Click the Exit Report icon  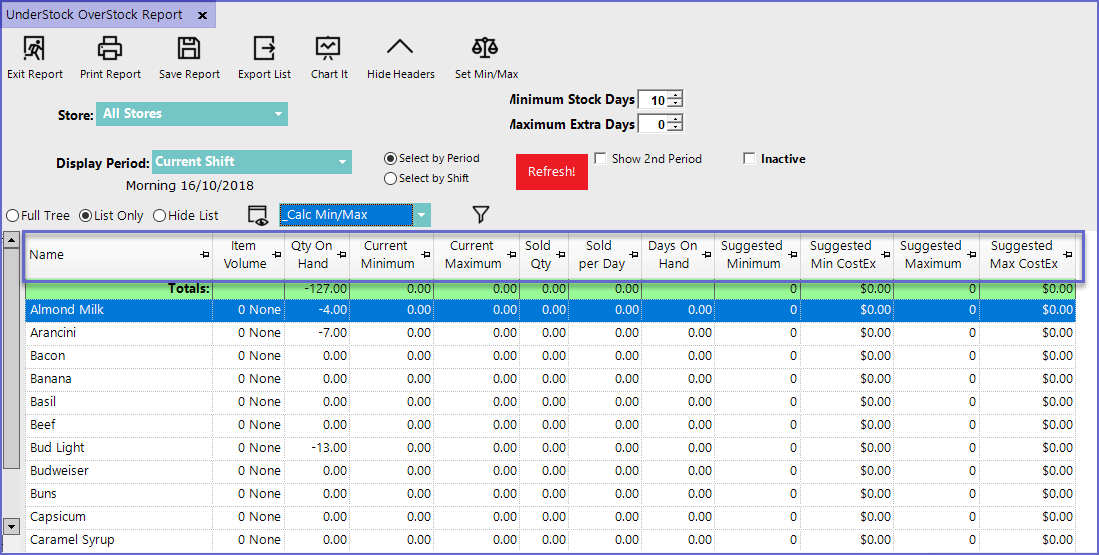[x=34, y=48]
